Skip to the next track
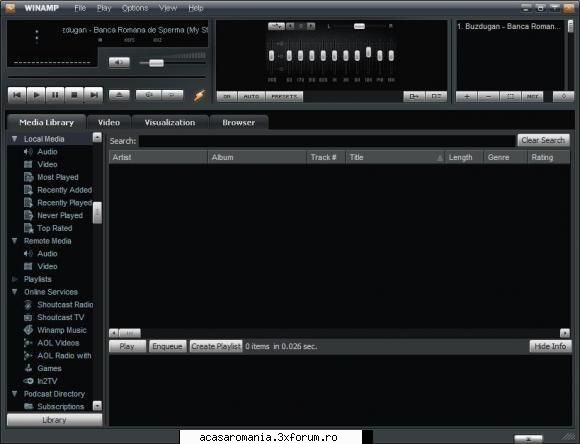Image resolution: width=580 pixels, height=444 pixels. (94, 95)
